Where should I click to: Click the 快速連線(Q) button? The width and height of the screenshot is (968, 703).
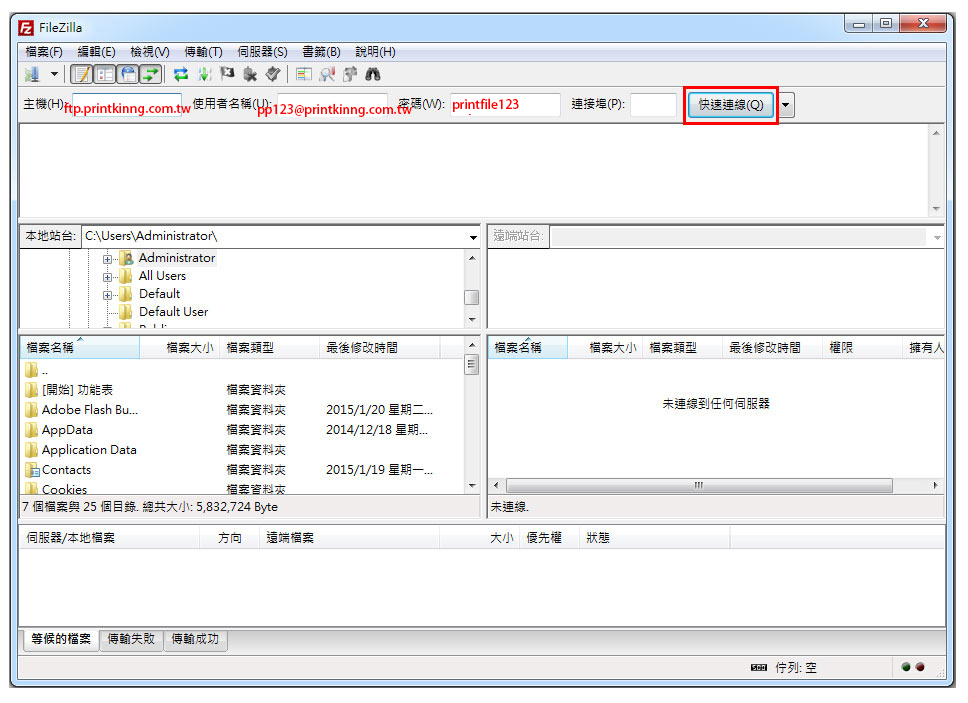point(730,105)
